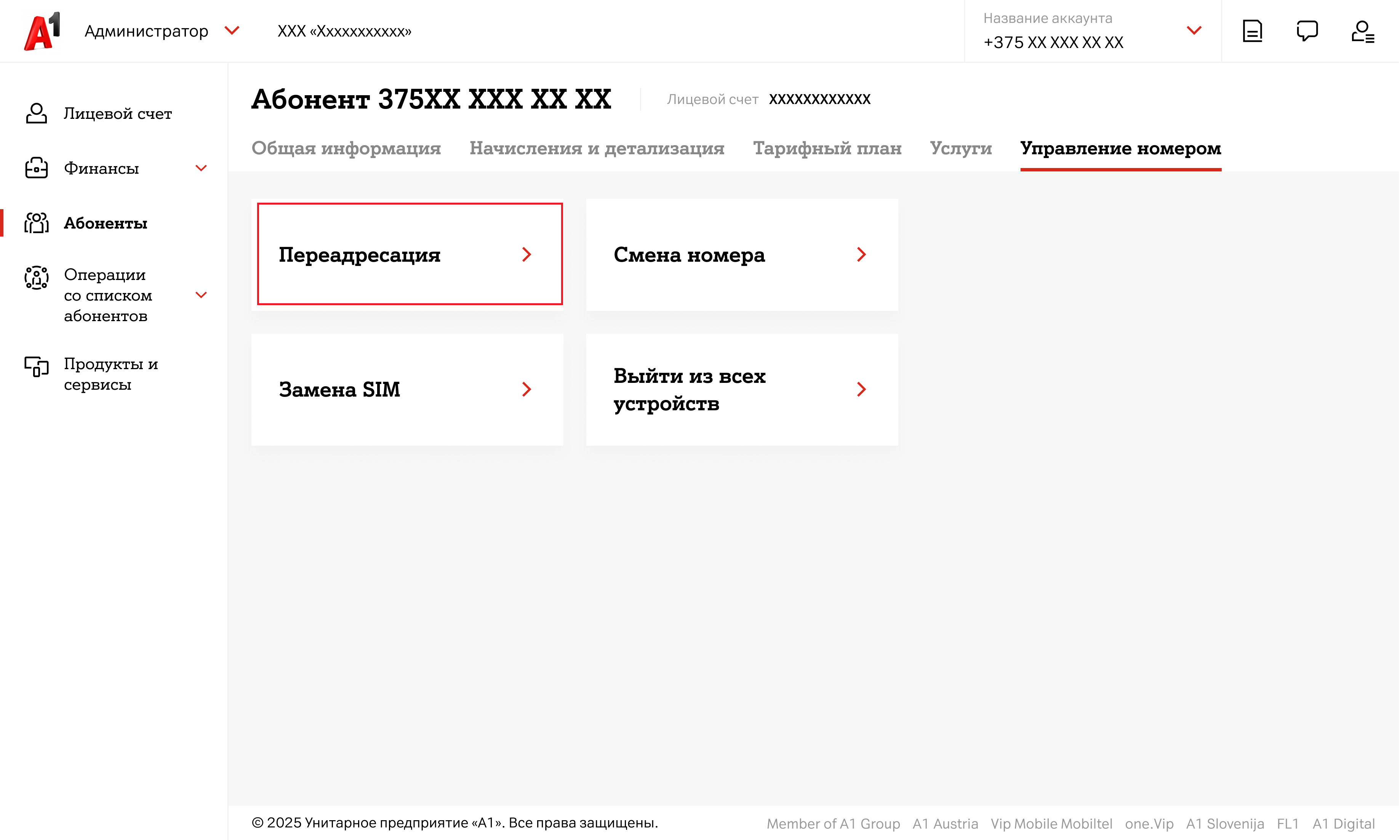Click the Абоненты group icon
This screenshot has width=1400, height=840.
(x=36, y=223)
